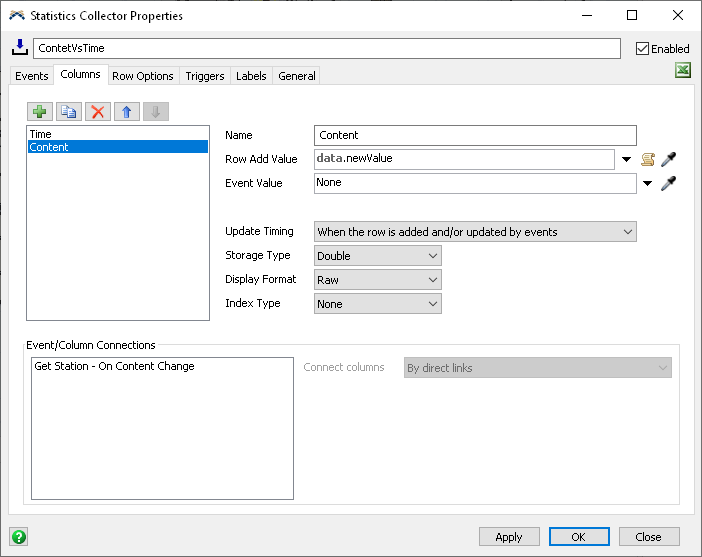Screen dimensions: 702x557
Task: Click the green plus add column button
Action: click(39, 112)
